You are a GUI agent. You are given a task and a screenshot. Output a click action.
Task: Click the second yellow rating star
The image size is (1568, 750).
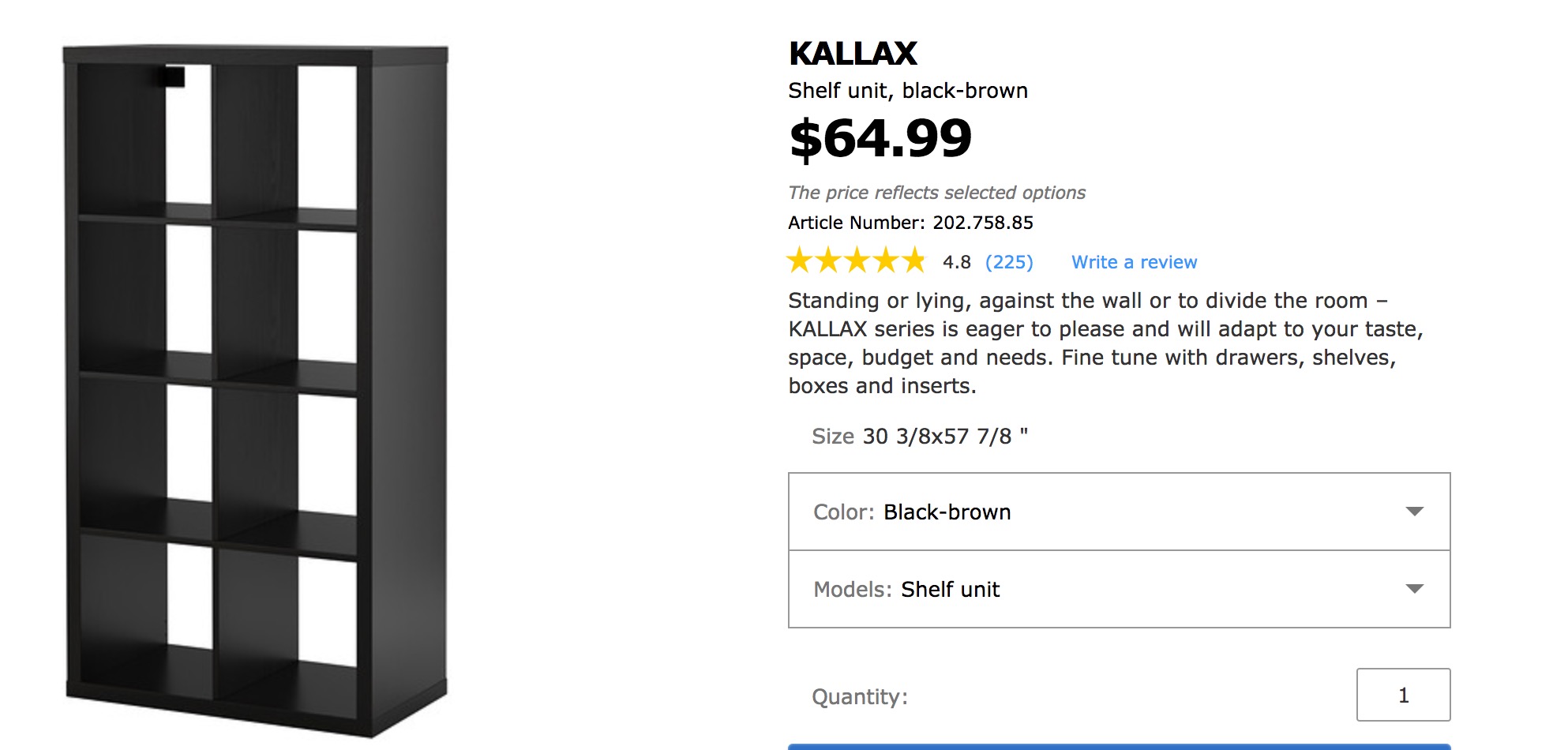click(828, 261)
